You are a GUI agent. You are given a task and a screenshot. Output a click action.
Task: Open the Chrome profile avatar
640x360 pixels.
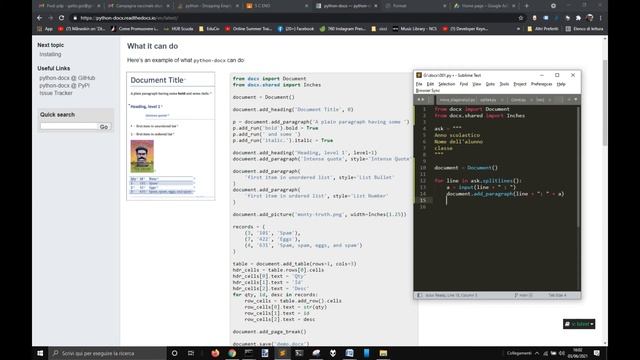pyautogui.click(x=589, y=18)
